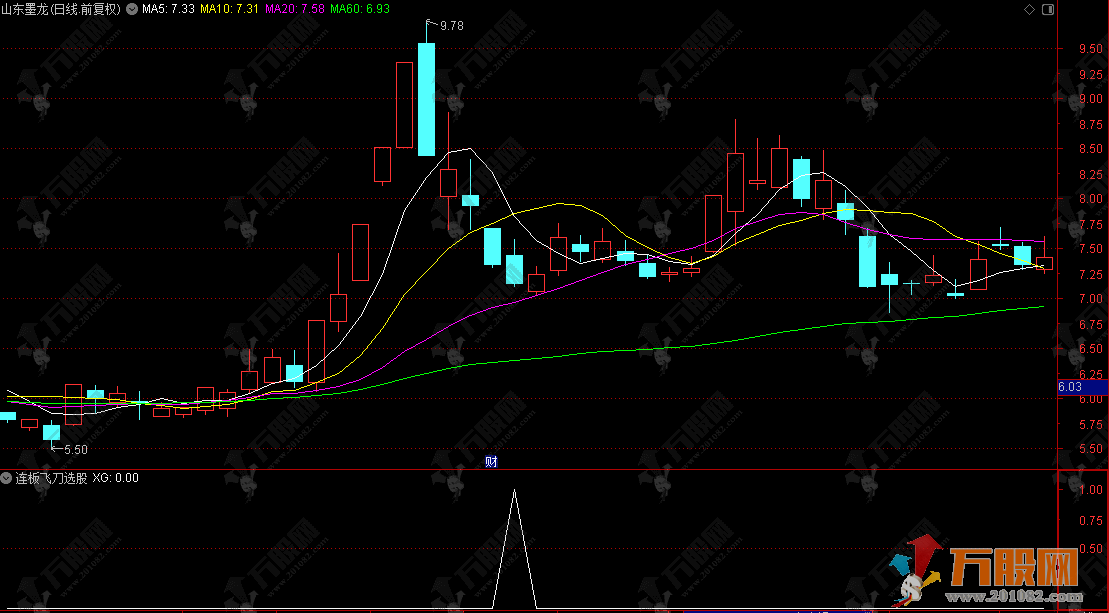
Task: Click the 山东墨龙(日线 前复权) stock title
Action: 61,9
